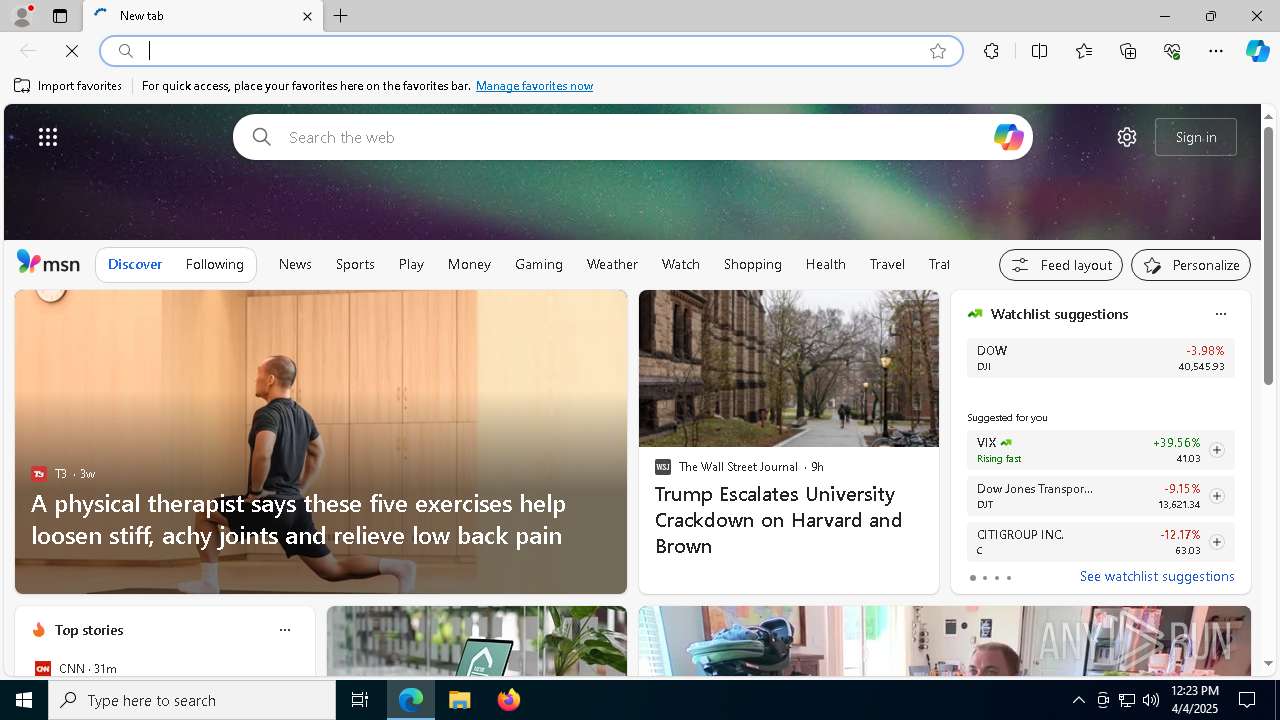Open volume control in system tray
Screen dimensions: 1280x720
pyautogui.click(x=1151, y=700)
